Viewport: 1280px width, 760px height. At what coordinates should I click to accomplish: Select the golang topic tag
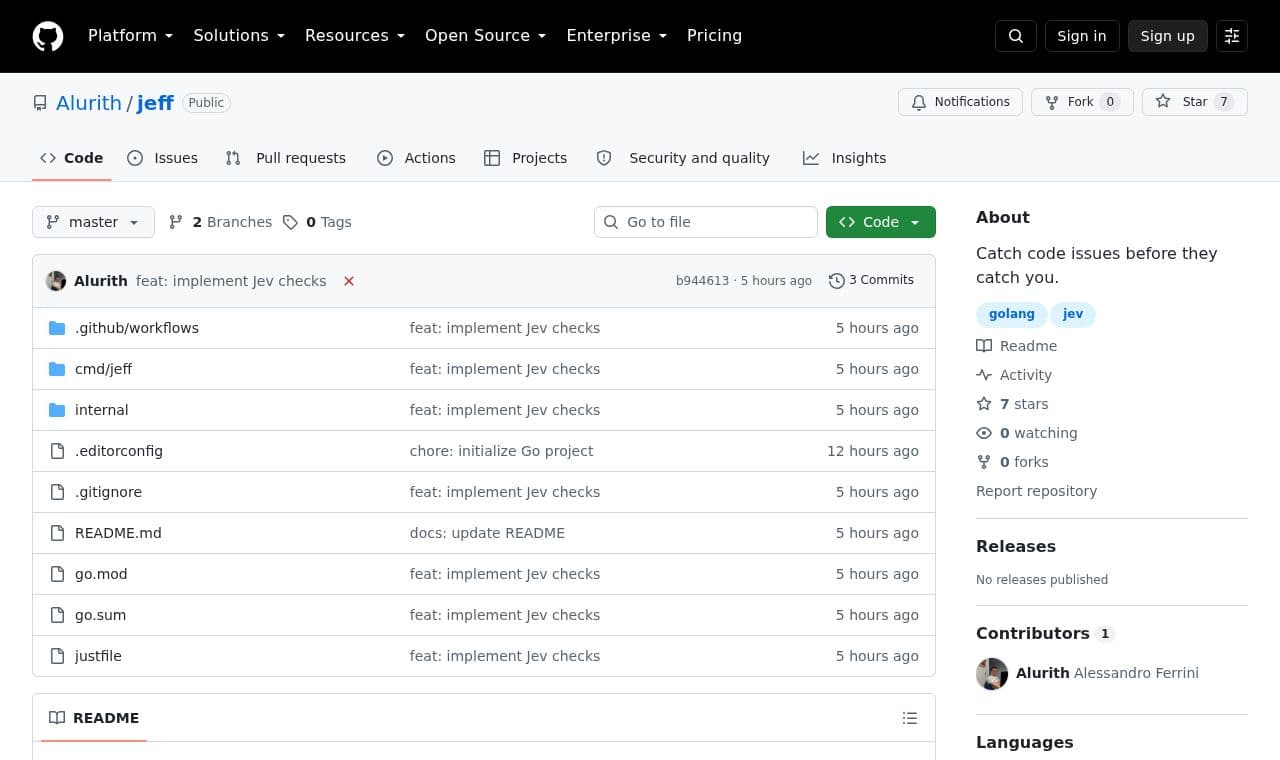[1012, 314]
